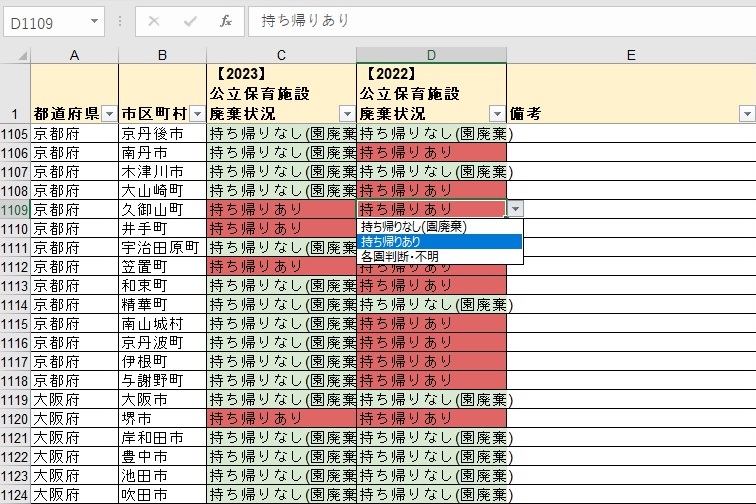Click the 市区町村 header cell text
Viewport: 756px width, 504px height.
pyautogui.click(x=154, y=114)
